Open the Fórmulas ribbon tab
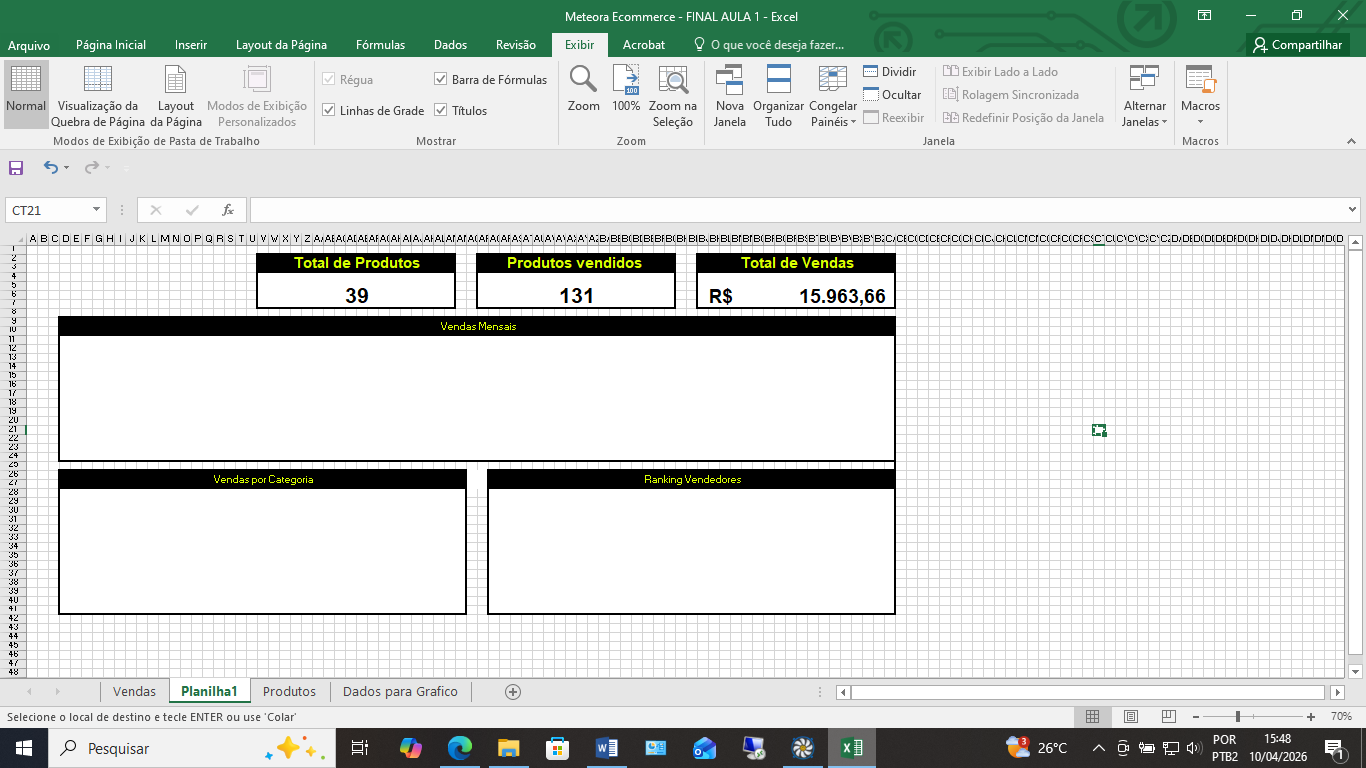Viewport: 1366px width, 768px height. click(x=380, y=45)
